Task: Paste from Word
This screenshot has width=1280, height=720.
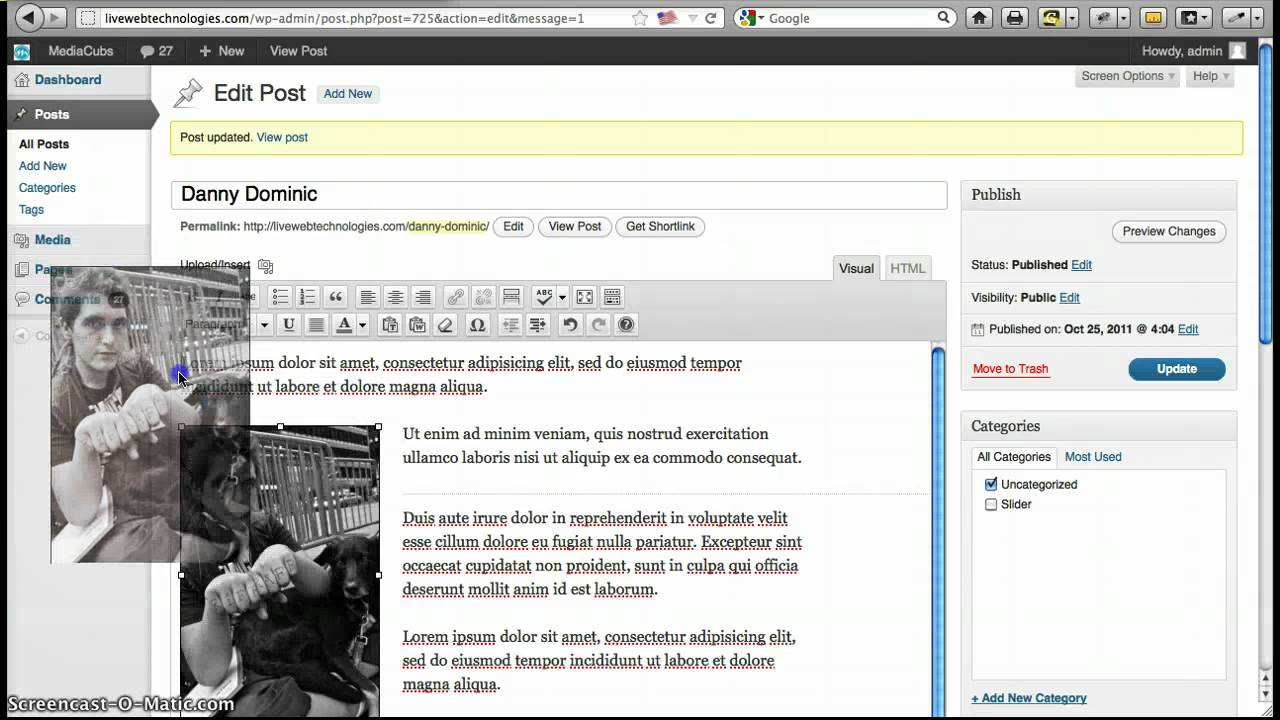Action: click(418, 324)
